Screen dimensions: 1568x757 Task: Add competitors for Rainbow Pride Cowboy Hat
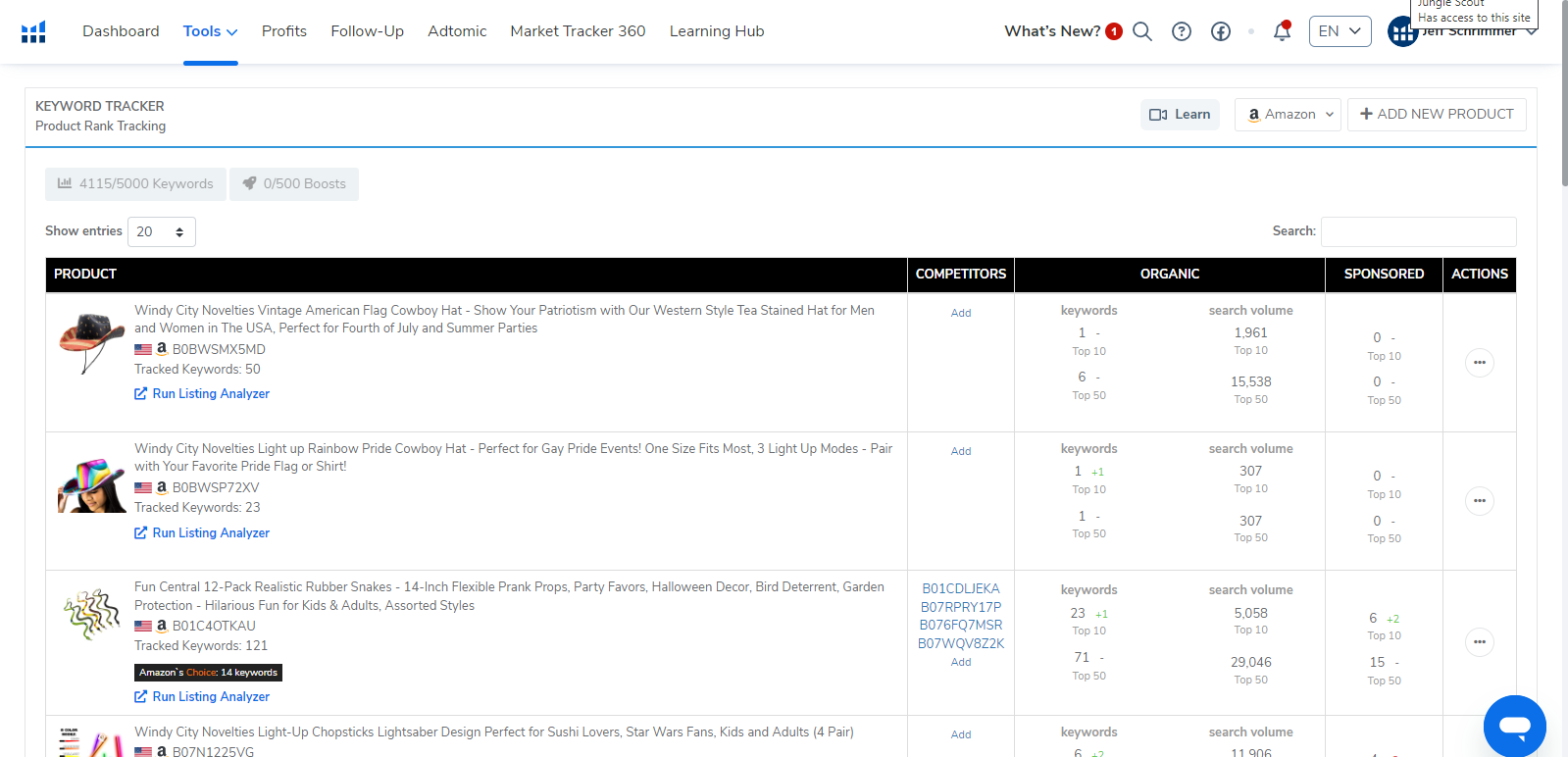click(961, 451)
